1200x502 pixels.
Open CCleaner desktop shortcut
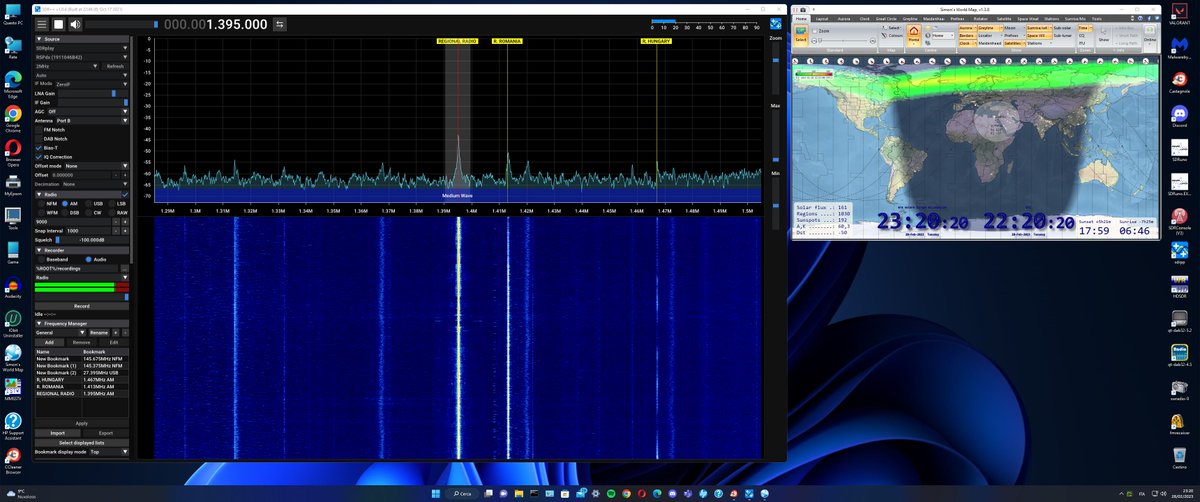point(13,460)
